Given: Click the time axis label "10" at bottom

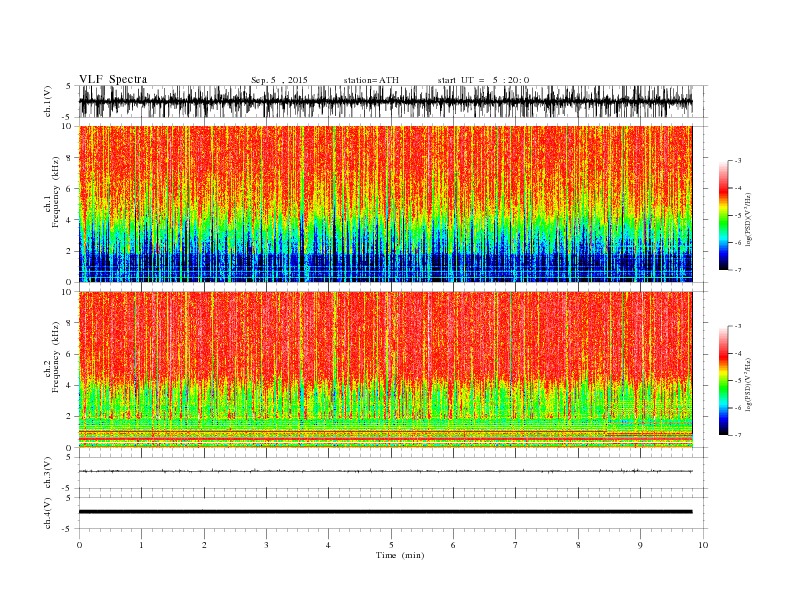Looking at the screenshot, I should pyautogui.click(x=703, y=545).
